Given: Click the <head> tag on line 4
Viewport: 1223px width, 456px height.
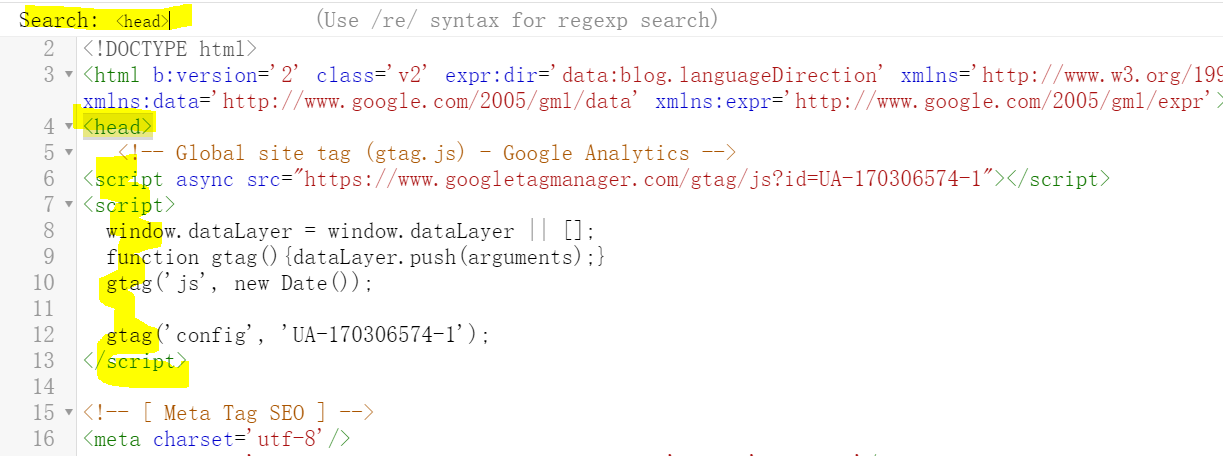Looking at the screenshot, I should click(x=118, y=127).
